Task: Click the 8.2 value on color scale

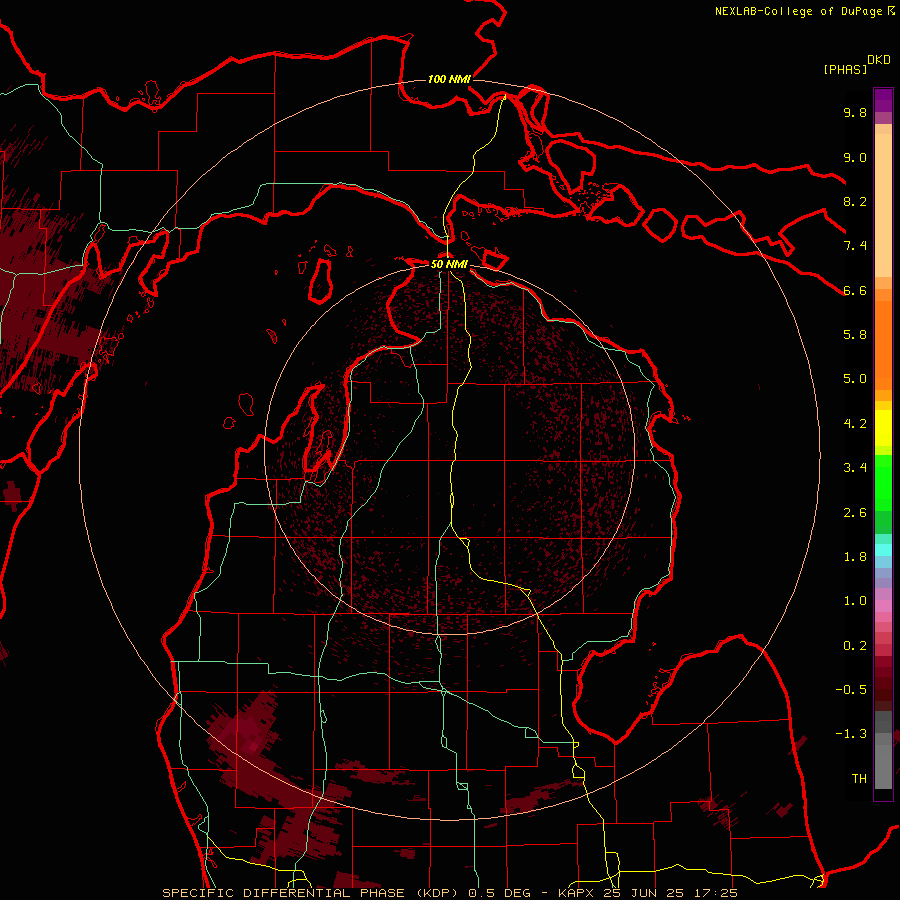Action: pos(855,201)
